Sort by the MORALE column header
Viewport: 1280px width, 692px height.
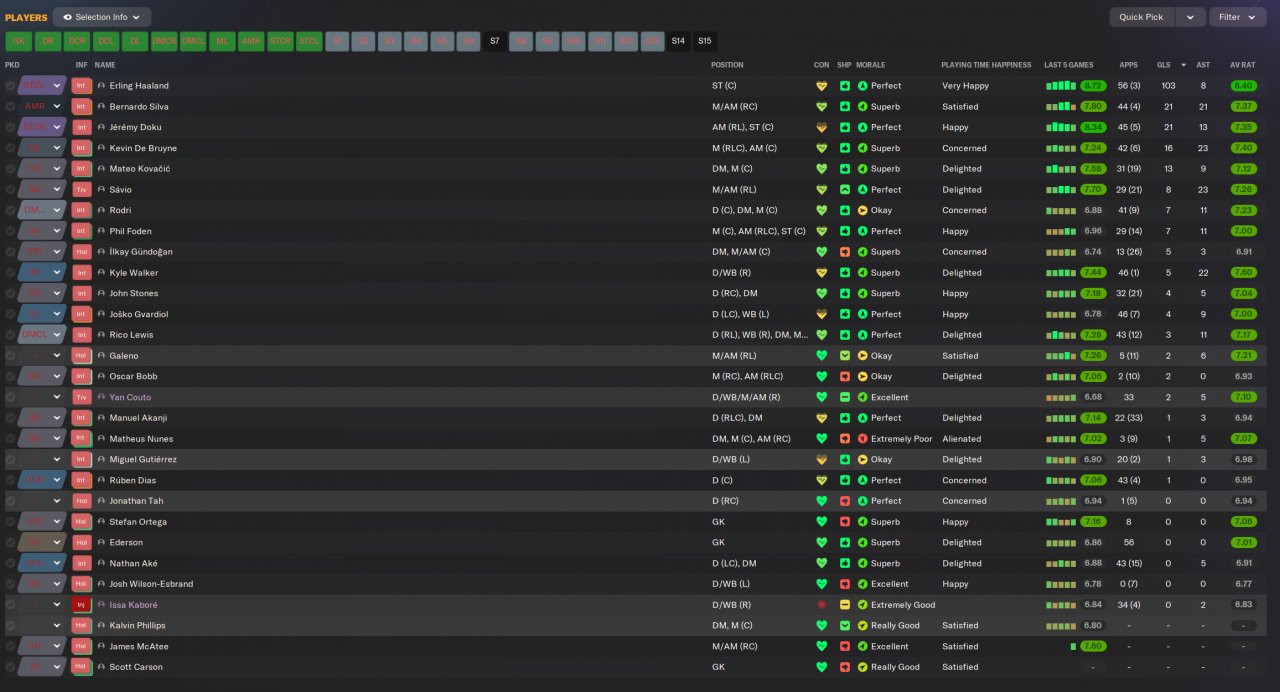(871, 65)
